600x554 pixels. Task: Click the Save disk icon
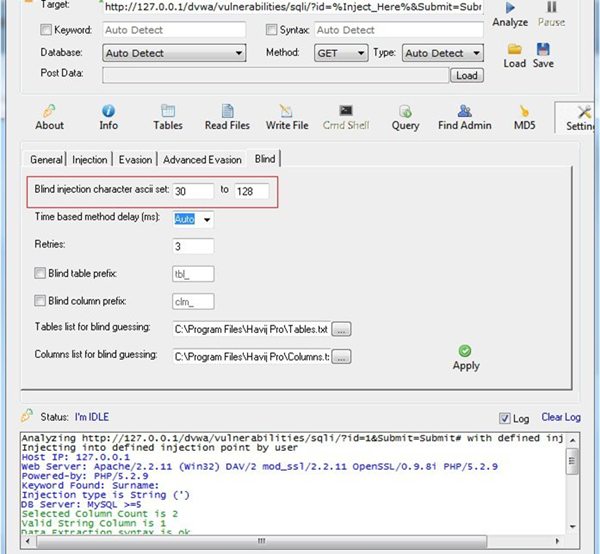tap(543, 54)
